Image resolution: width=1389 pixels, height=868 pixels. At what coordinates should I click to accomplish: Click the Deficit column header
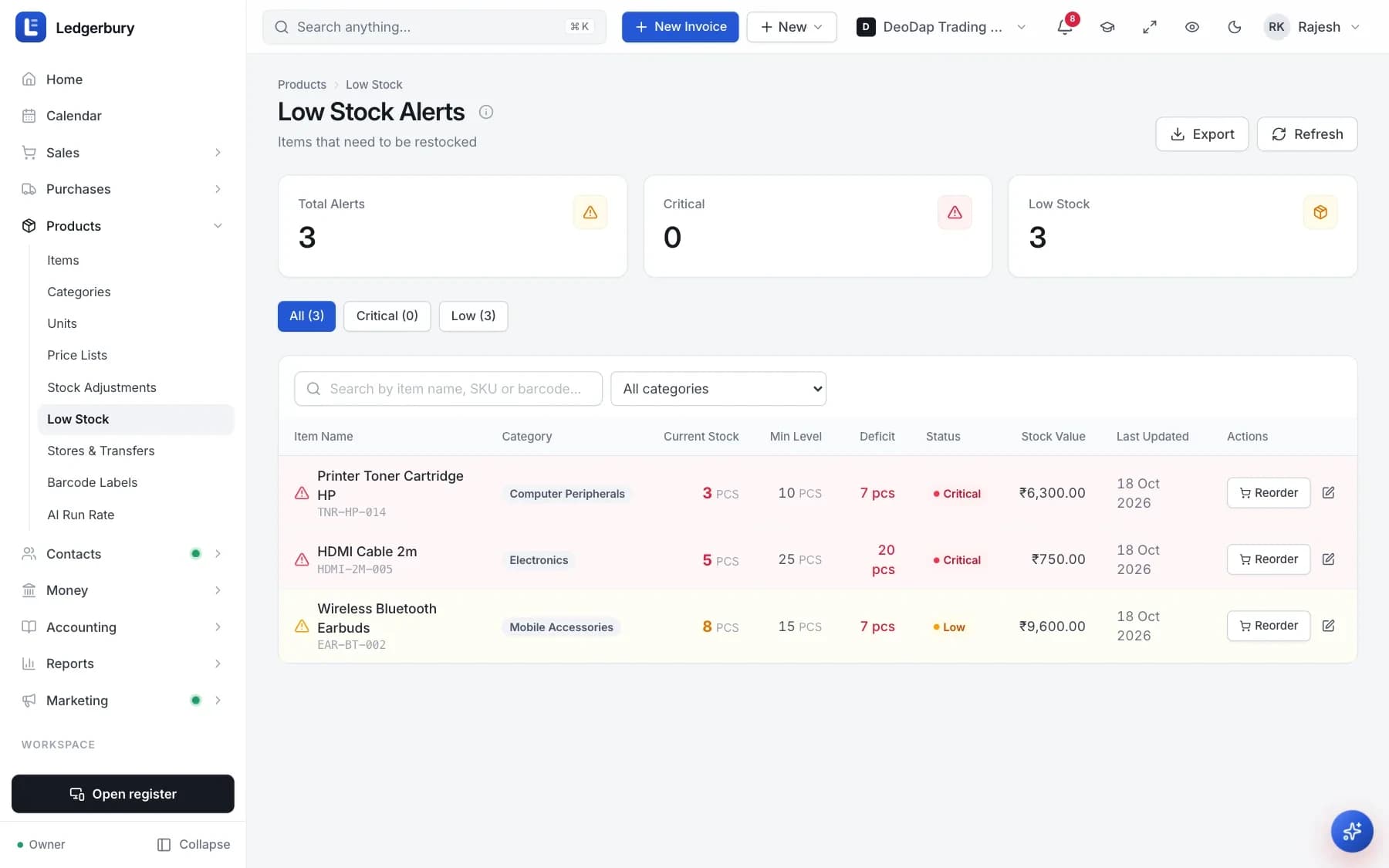(877, 437)
